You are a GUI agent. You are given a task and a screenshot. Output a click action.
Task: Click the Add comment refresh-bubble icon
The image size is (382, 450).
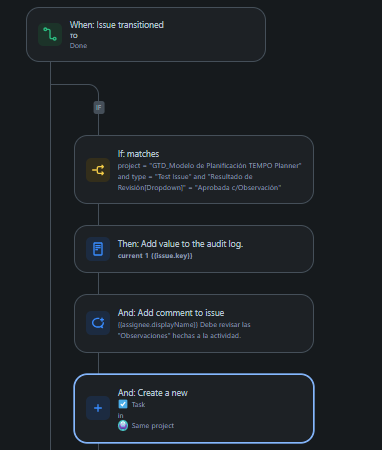(98, 323)
